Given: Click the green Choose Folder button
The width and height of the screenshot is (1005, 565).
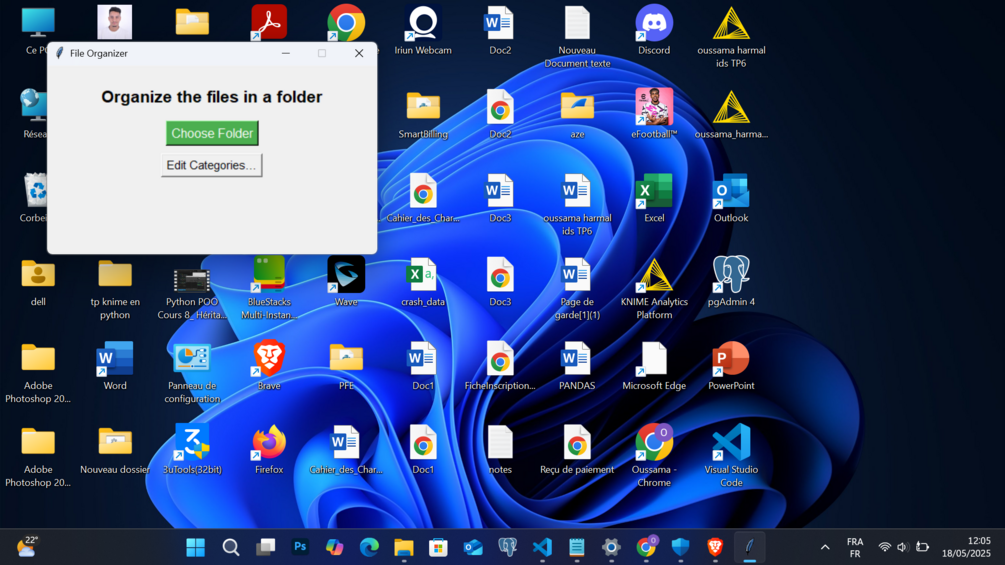Looking at the screenshot, I should click(212, 133).
